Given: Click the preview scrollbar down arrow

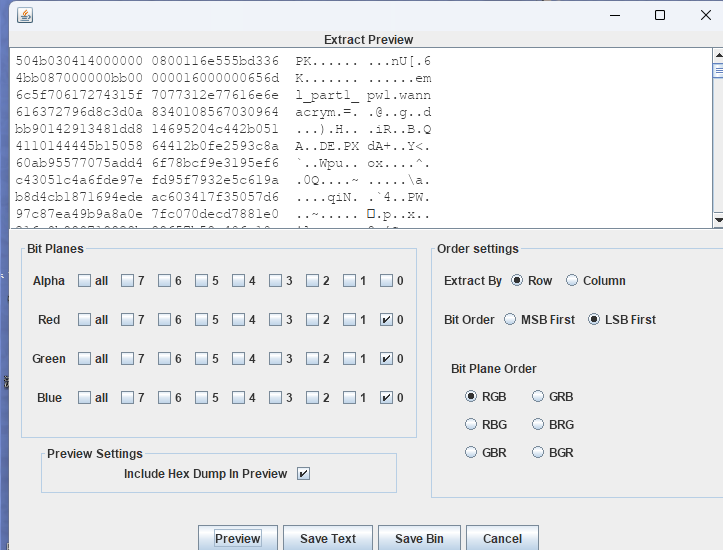Looking at the screenshot, I should click(x=717, y=220).
